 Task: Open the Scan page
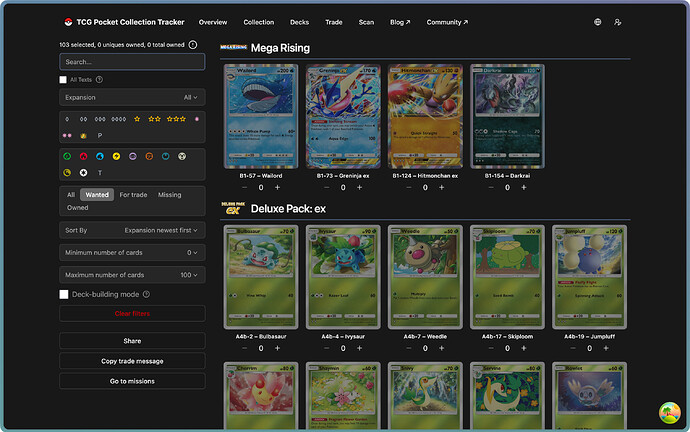pos(366,22)
